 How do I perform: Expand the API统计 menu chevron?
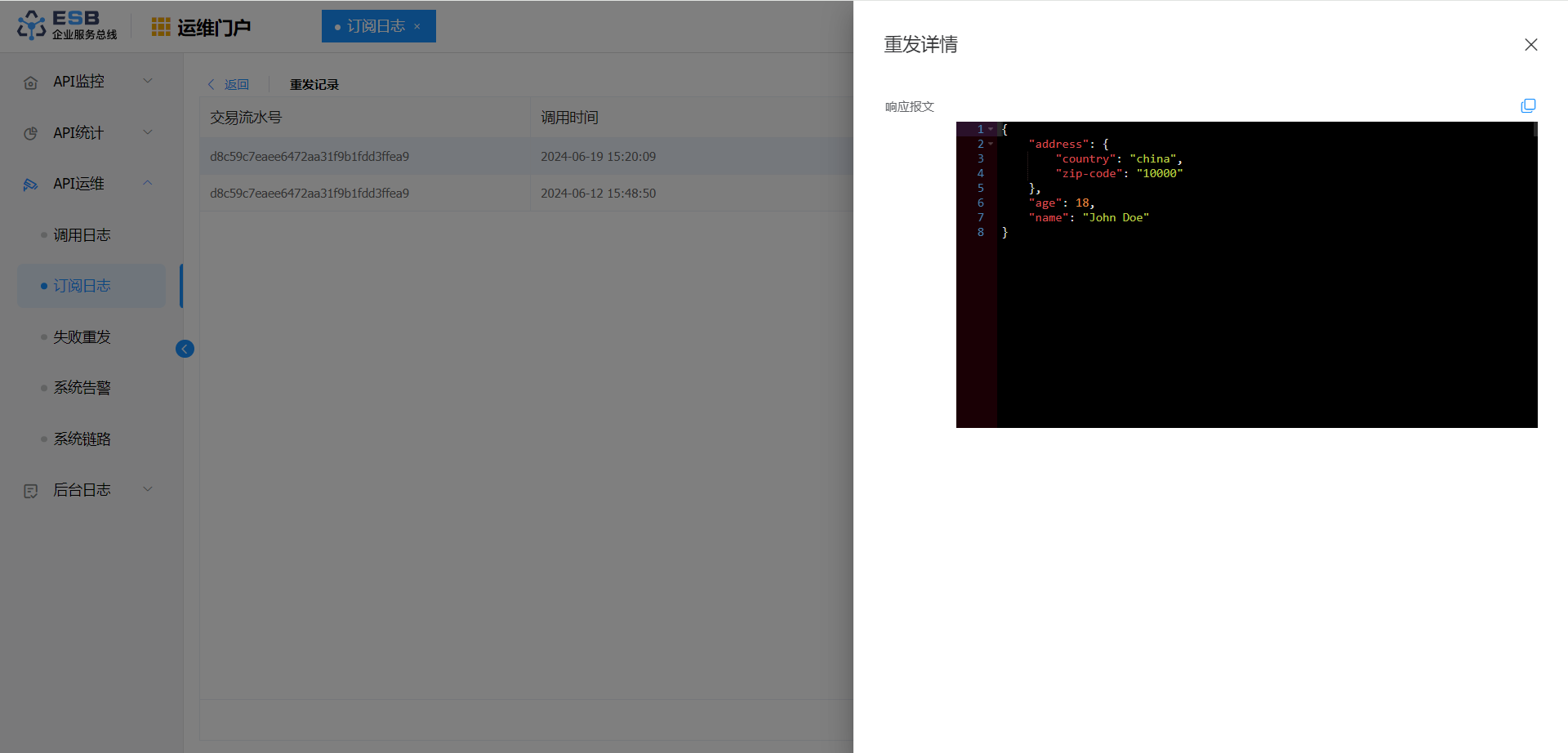coord(148,132)
